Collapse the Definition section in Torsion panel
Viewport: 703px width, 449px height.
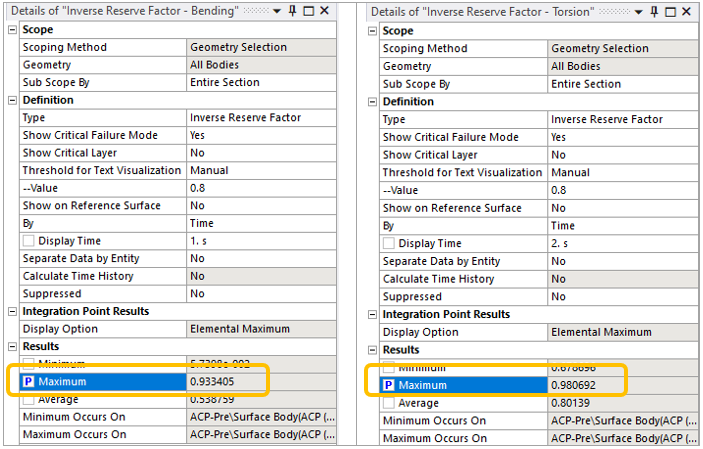pos(373,102)
